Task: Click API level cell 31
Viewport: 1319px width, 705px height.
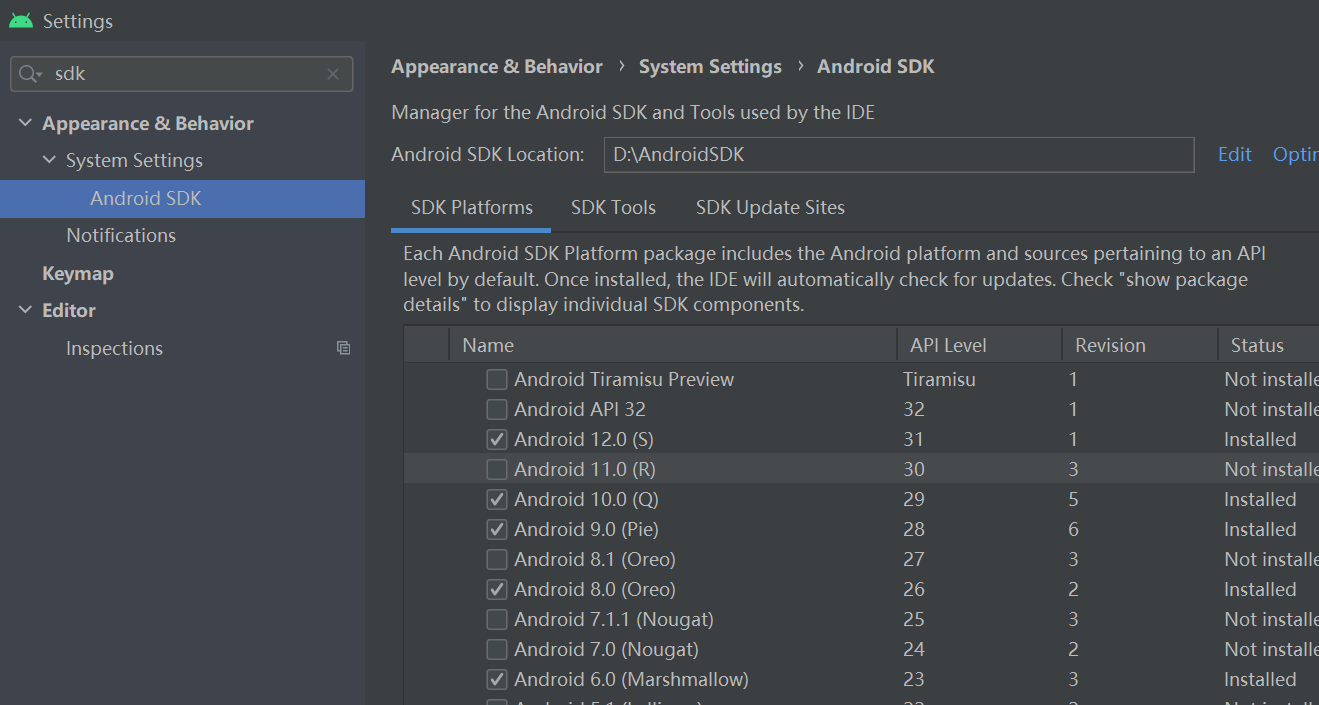Action: (913, 439)
